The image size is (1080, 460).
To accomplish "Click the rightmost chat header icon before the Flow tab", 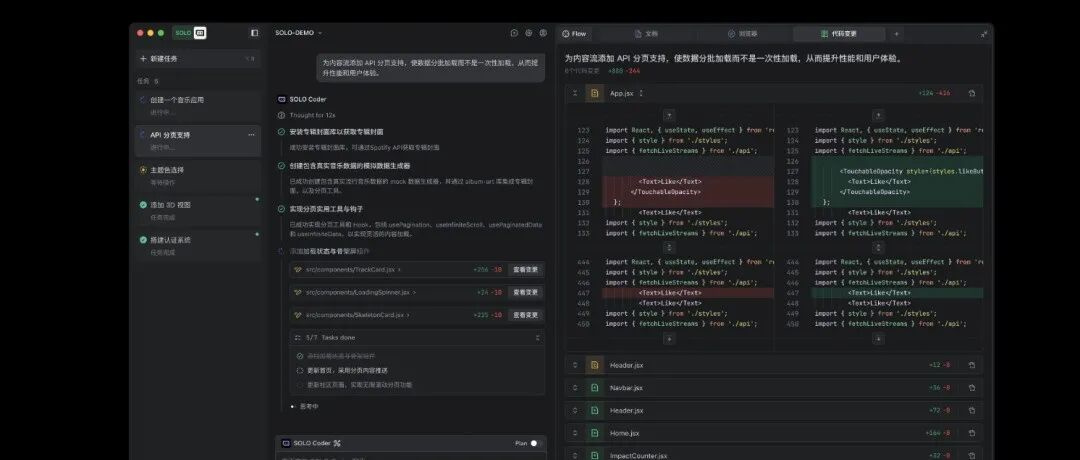I will click(543, 32).
